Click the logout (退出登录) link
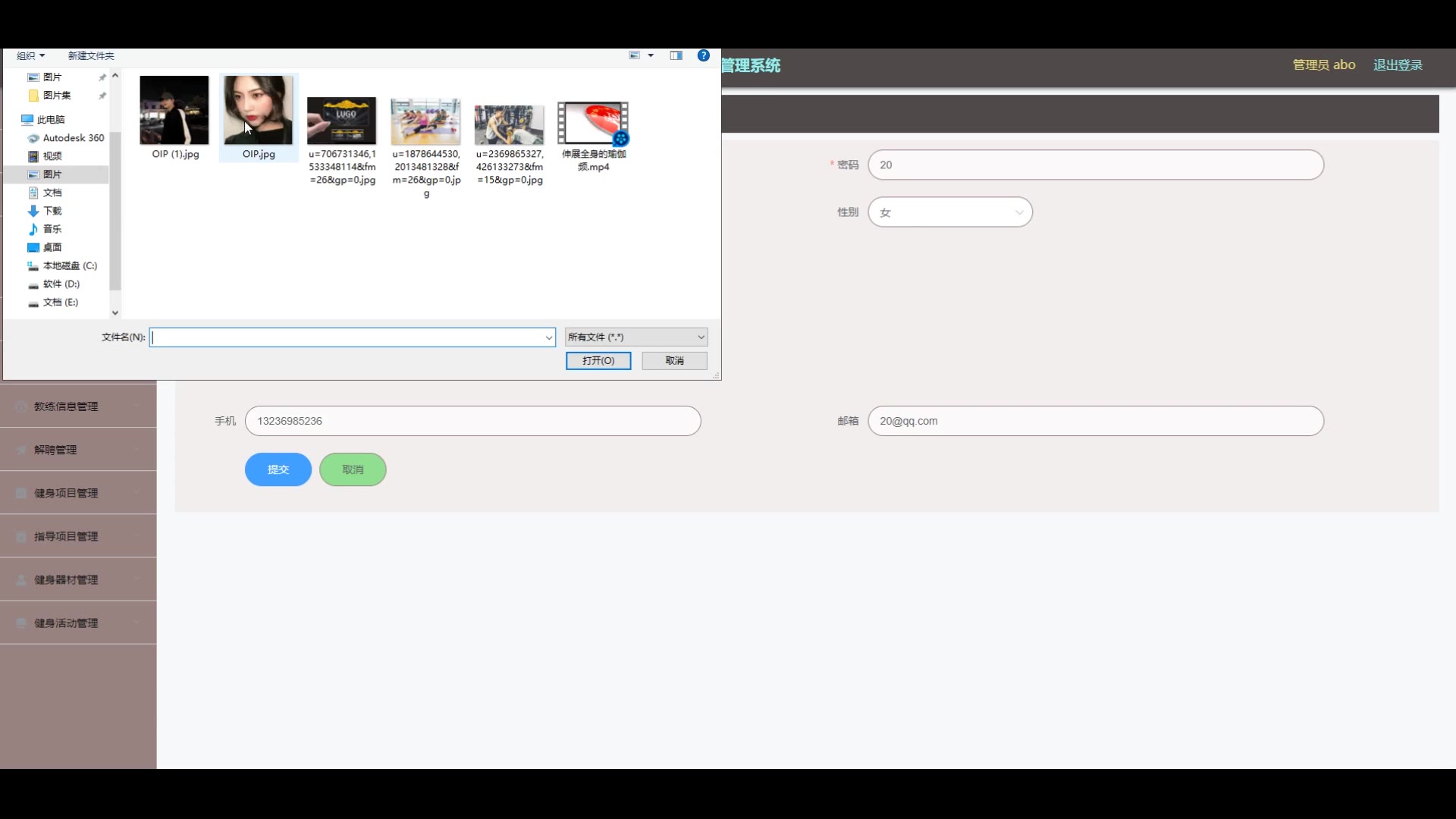The image size is (1456, 819). (x=1397, y=65)
